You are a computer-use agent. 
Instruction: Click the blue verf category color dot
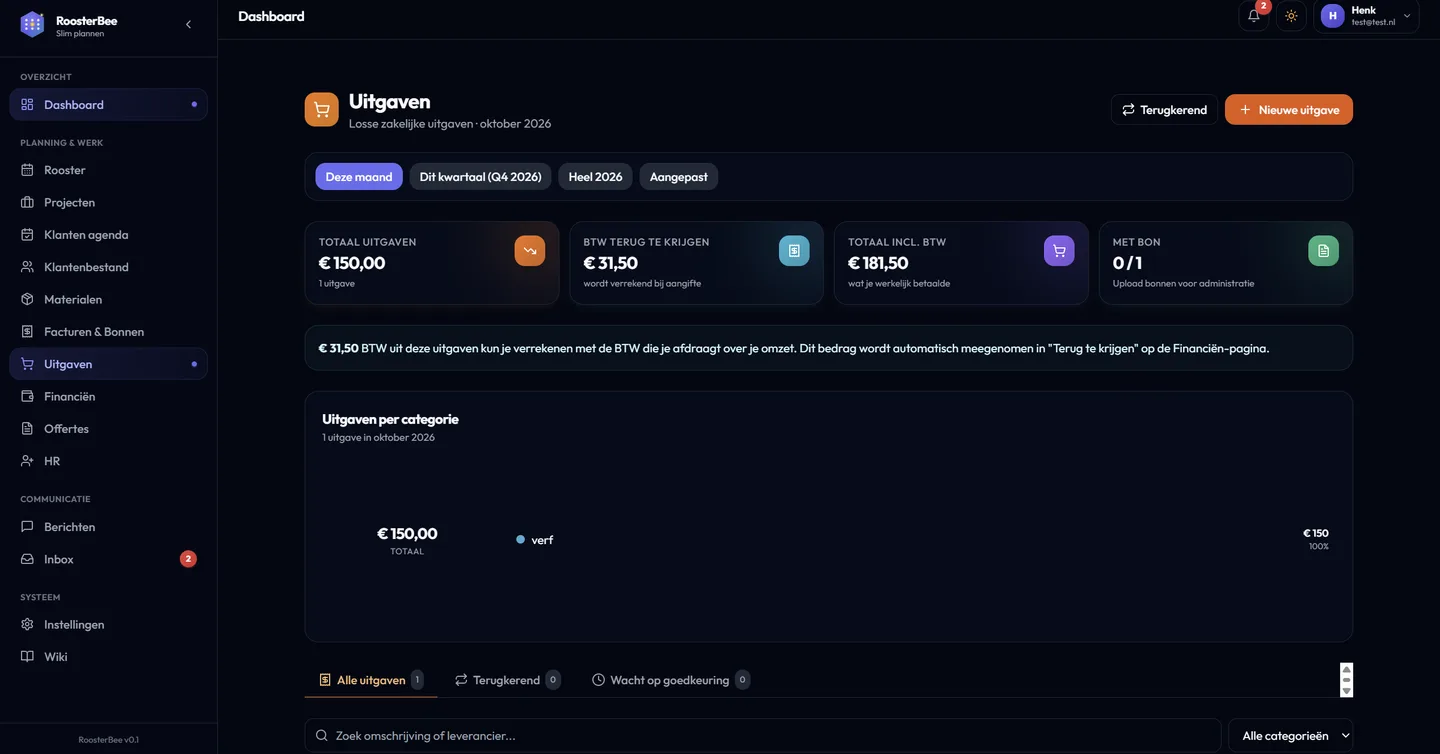(521, 540)
